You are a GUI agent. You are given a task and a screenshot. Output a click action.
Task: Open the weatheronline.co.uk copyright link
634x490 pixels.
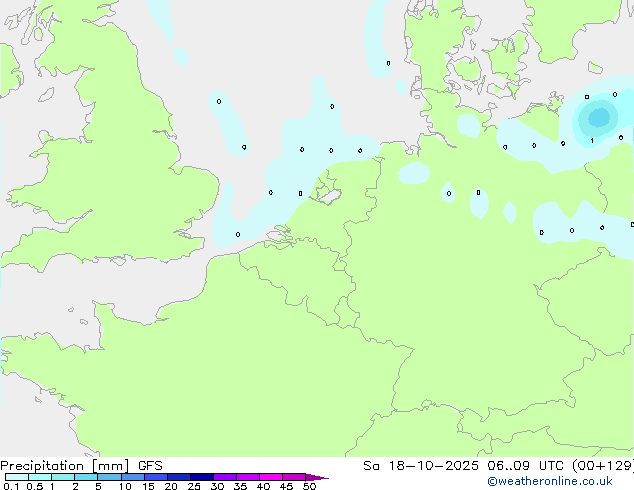pyautogui.click(x=550, y=481)
